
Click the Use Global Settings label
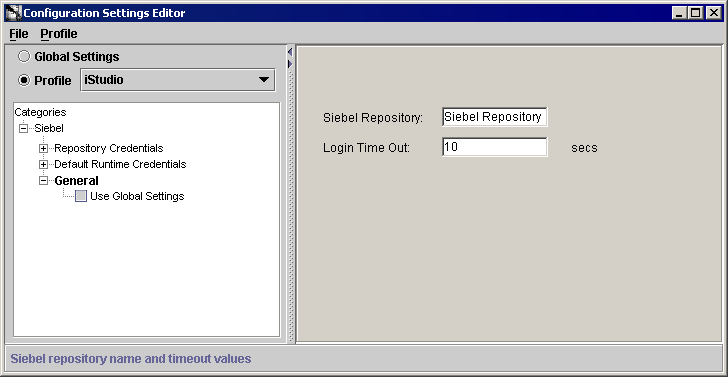click(x=137, y=196)
